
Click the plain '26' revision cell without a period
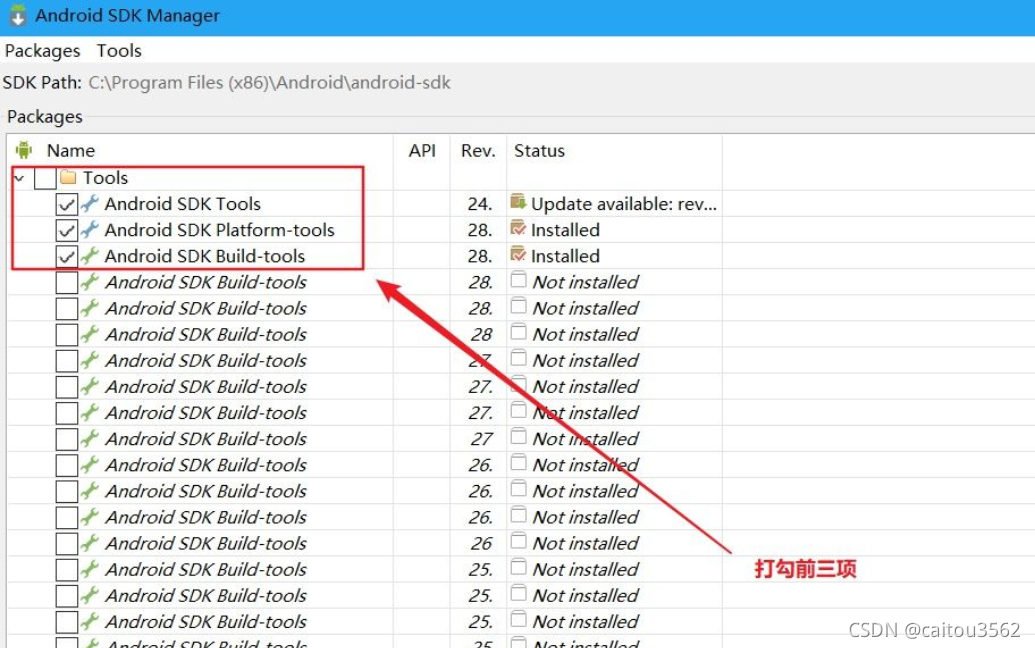point(481,543)
